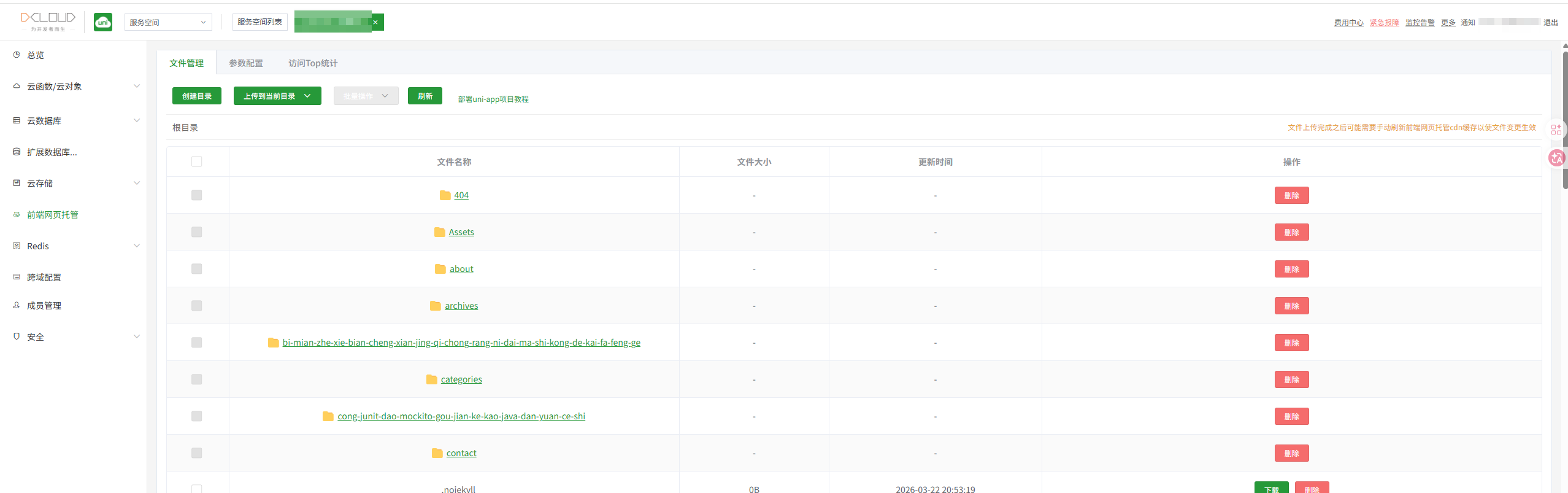Open the 404 folder icon
Image resolution: width=1568 pixels, height=493 pixels.
(x=445, y=195)
